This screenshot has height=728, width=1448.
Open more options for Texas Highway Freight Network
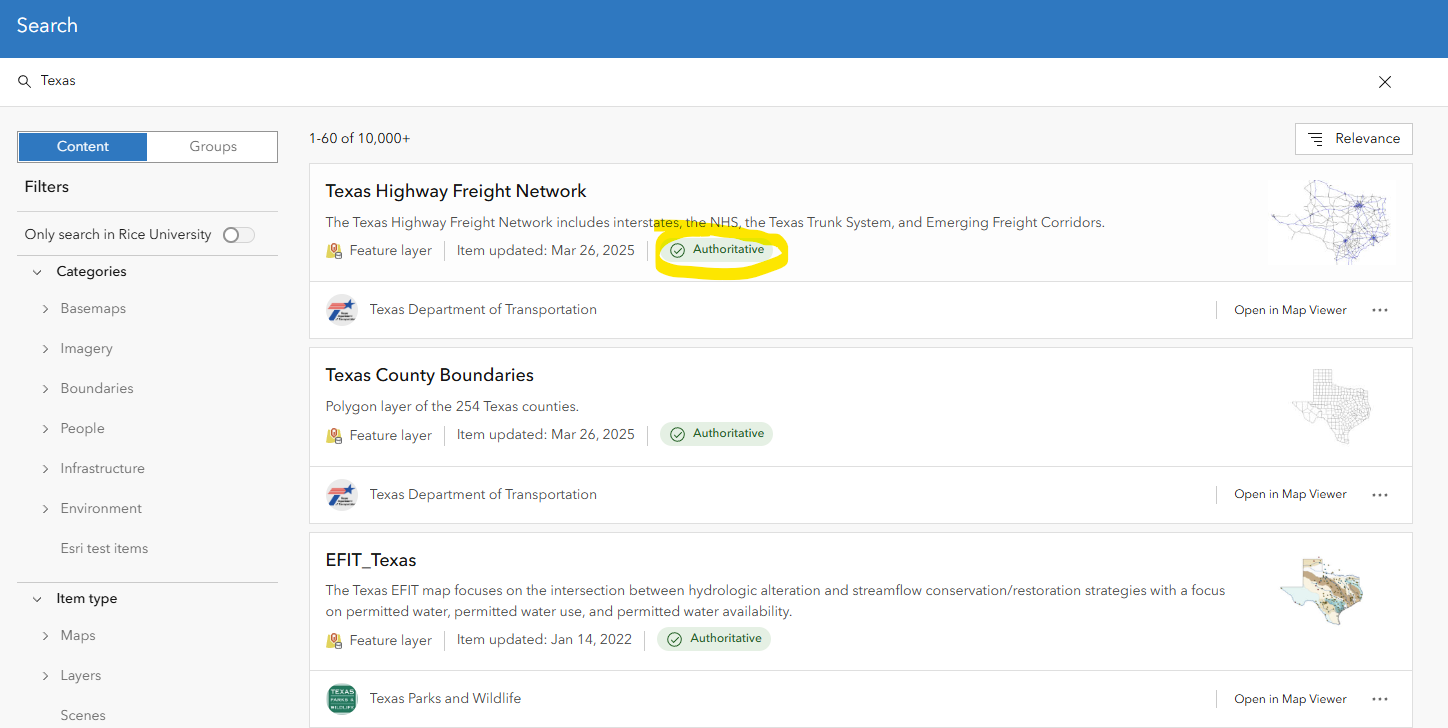coord(1380,310)
